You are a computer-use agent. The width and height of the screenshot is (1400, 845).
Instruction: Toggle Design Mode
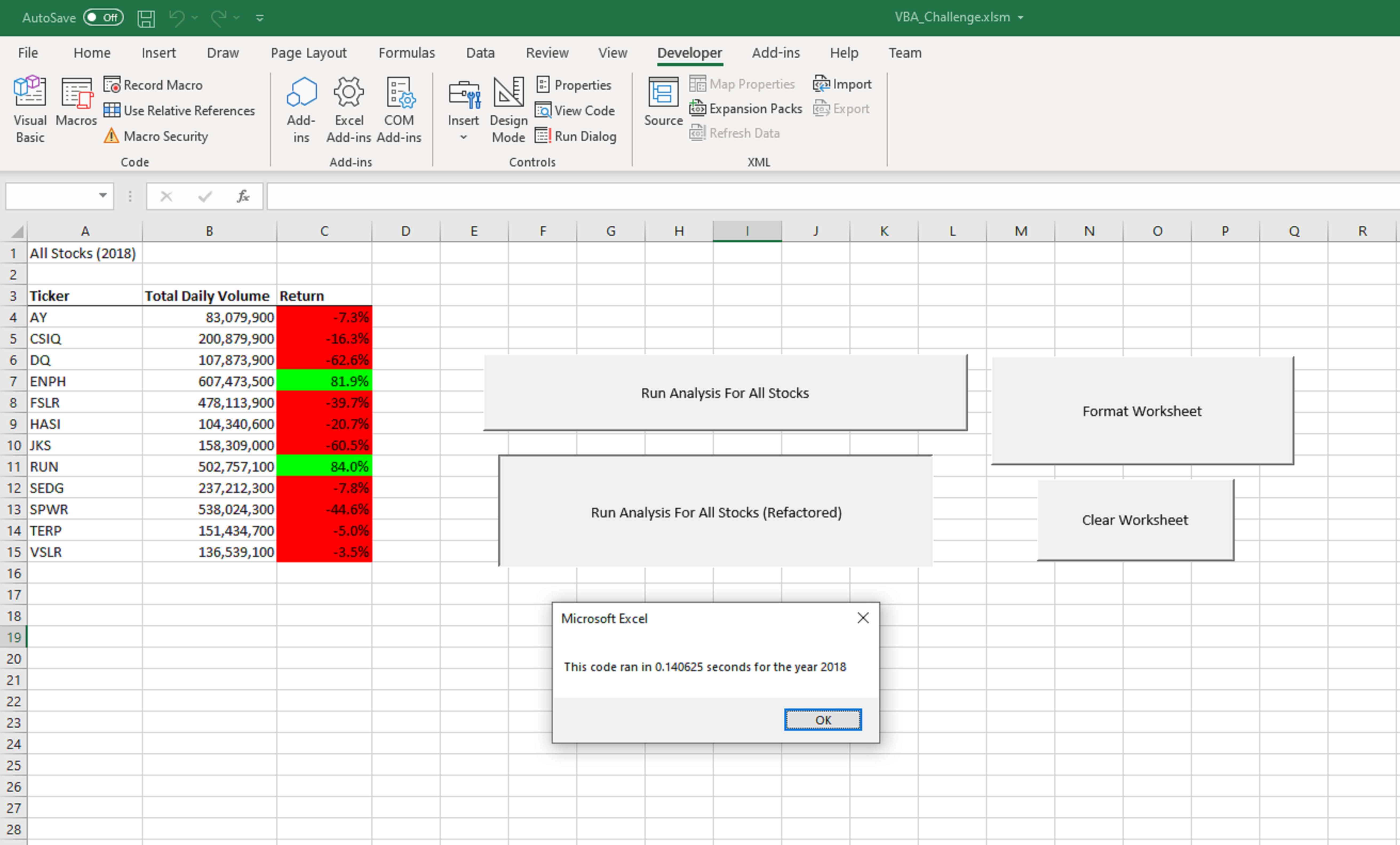point(508,109)
